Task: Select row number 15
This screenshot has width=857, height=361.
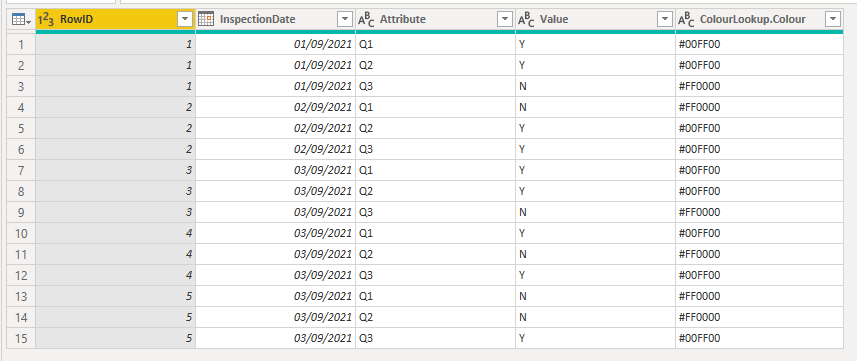Action: (21, 338)
